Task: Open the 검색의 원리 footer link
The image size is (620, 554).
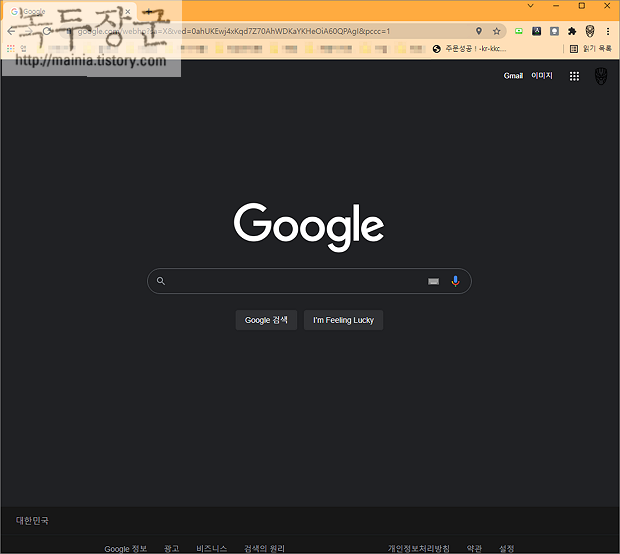Action: tap(264, 548)
